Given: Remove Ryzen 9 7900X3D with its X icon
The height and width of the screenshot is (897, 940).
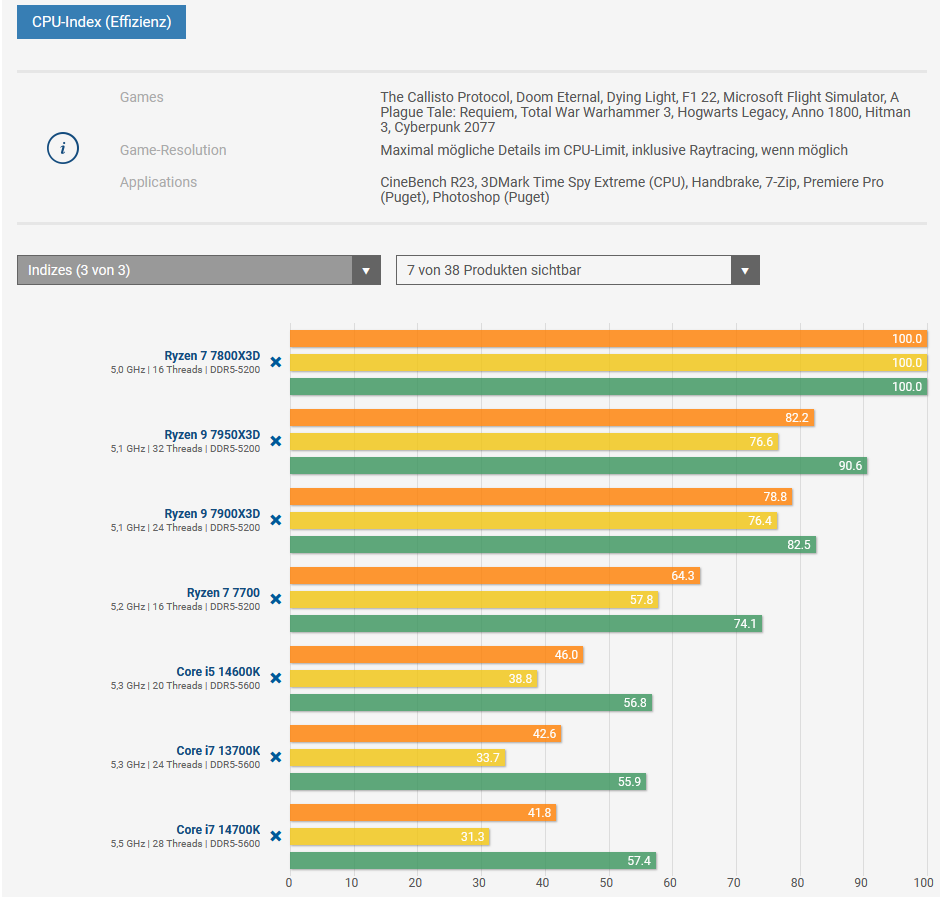Looking at the screenshot, I should point(276,520).
